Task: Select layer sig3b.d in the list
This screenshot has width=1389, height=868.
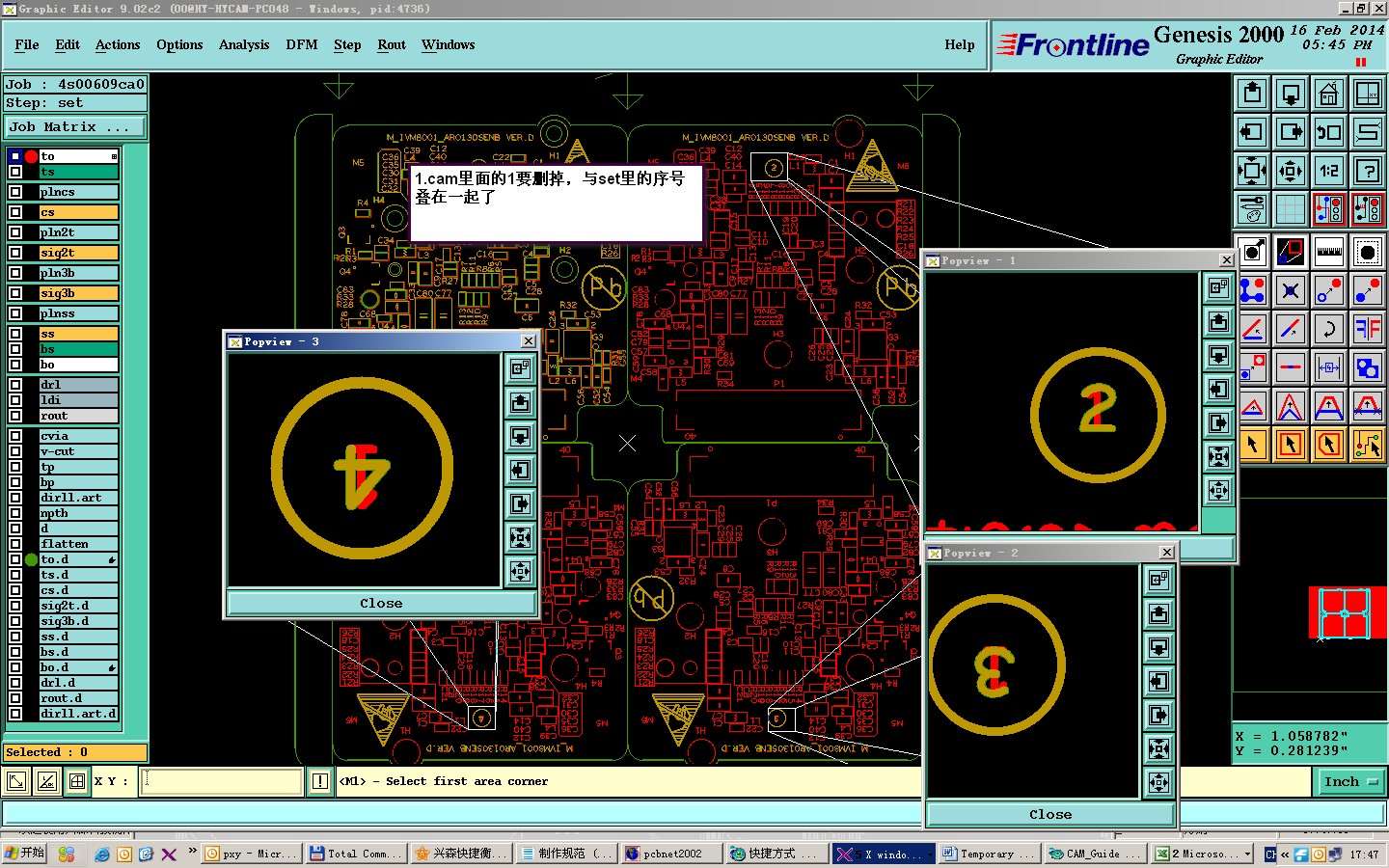Action: click(x=78, y=621)
